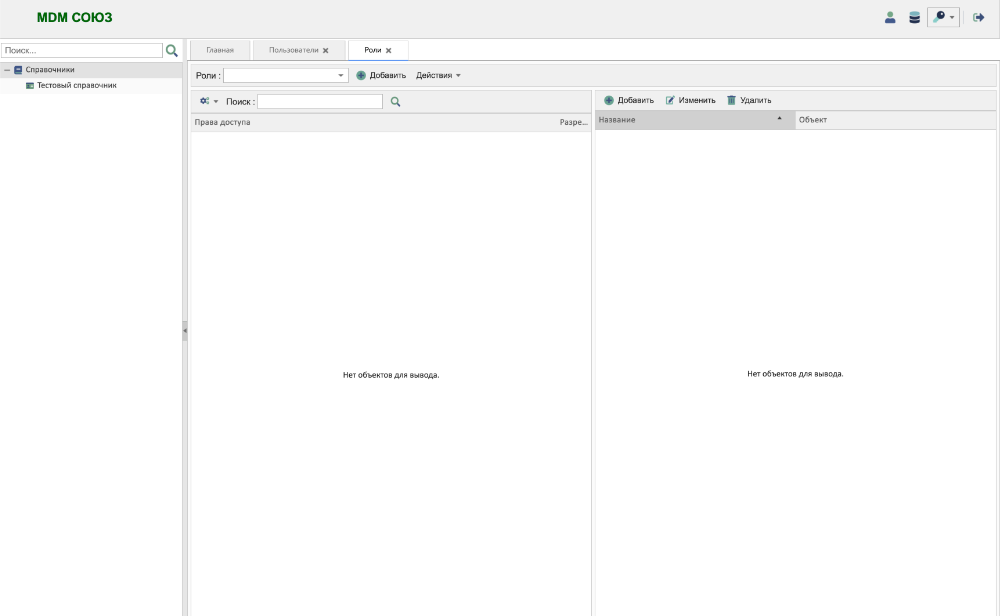Open the key icon dropdown menu
This screenshot has height=616, width=1000.
click(943, 18)
